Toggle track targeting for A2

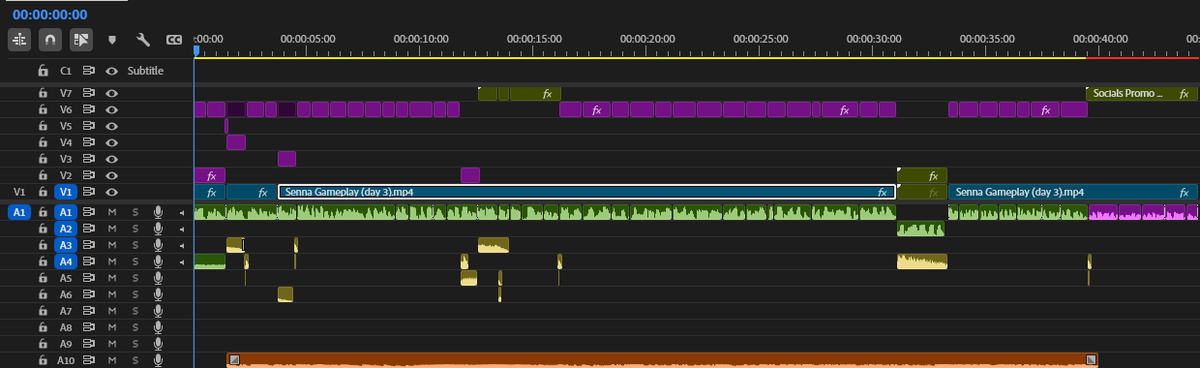66,228
